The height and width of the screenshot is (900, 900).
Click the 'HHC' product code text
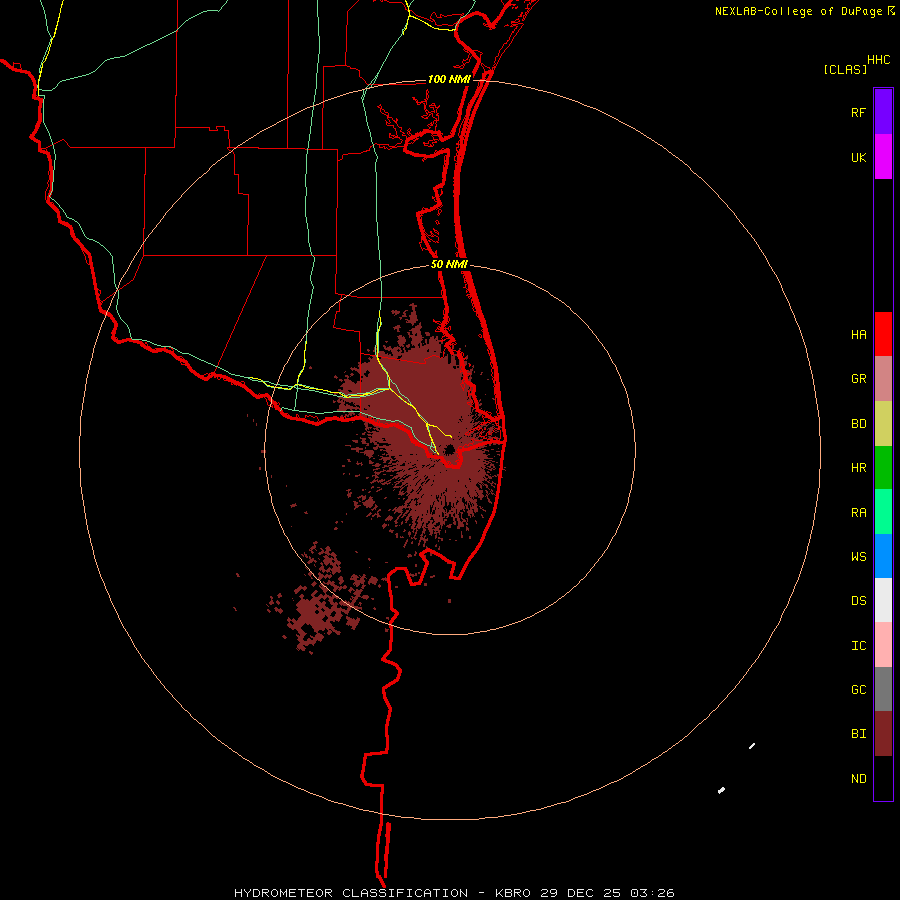pos(879,60)
